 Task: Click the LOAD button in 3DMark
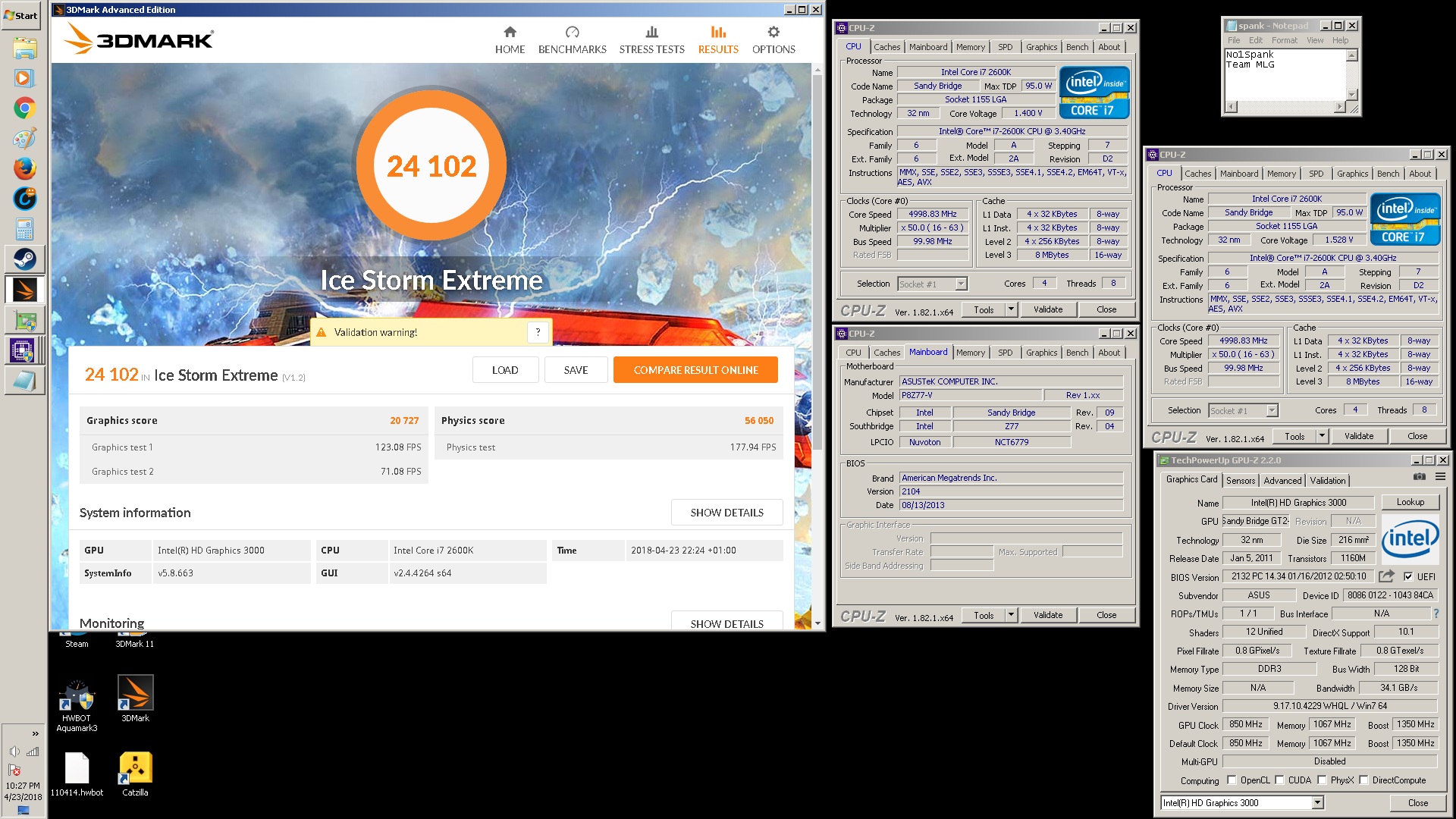pos(505,370)
